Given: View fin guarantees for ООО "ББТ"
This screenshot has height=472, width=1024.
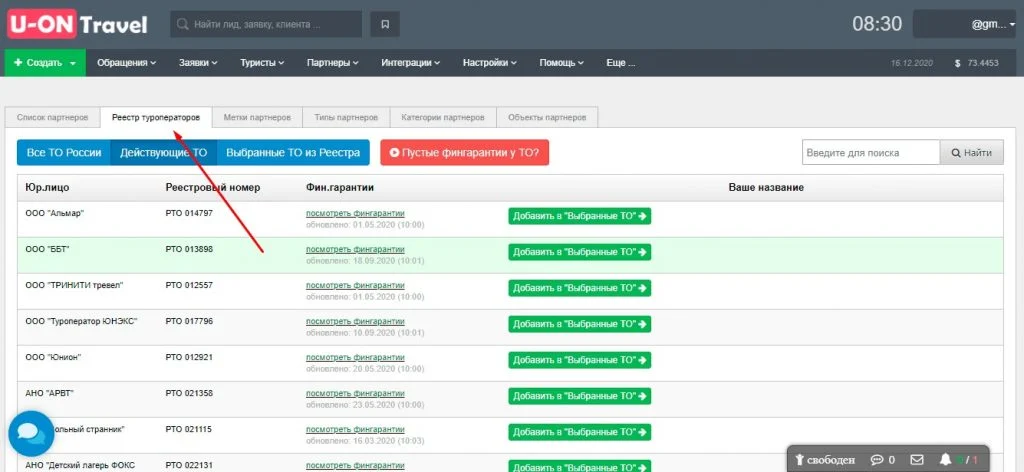Looking at the screenshot, I should pos(355,249).
